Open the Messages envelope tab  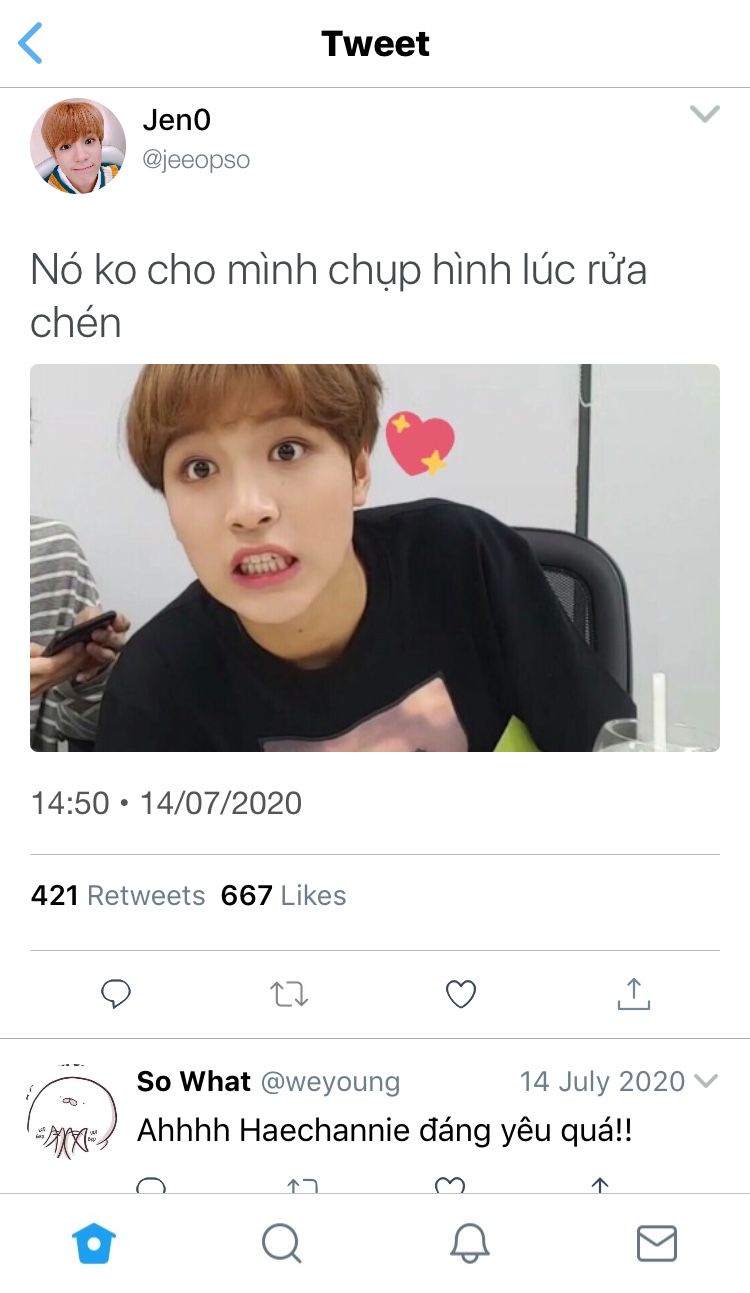[657, 1243]
